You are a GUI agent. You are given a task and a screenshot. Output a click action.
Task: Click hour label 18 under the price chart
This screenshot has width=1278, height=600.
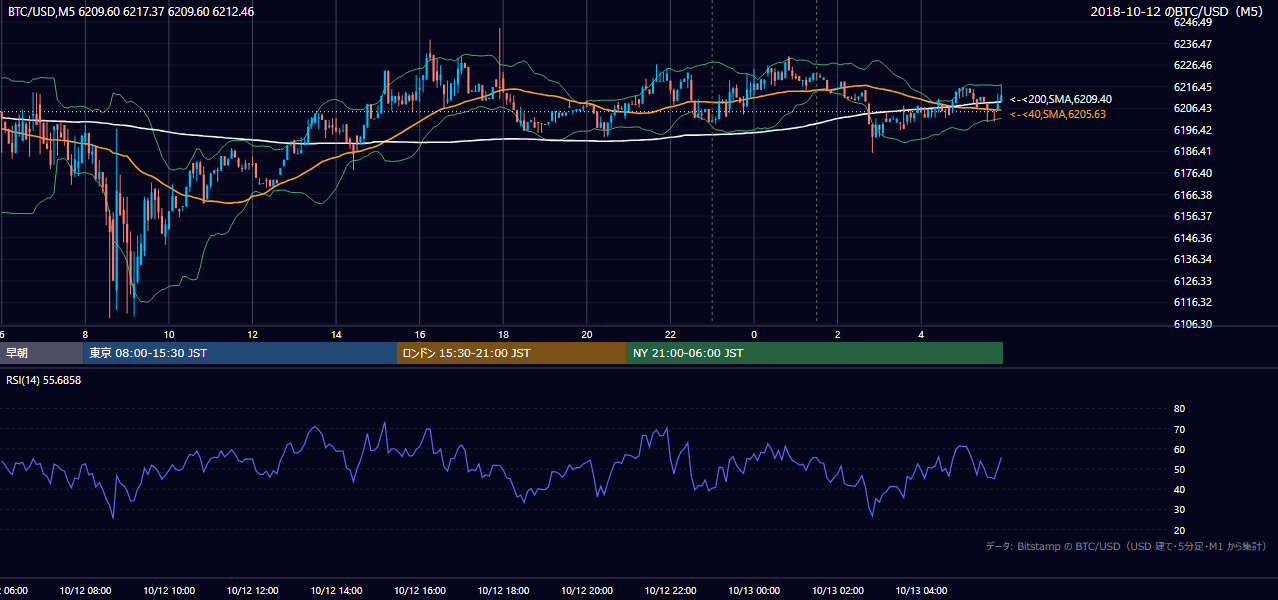tap(503, 334)
